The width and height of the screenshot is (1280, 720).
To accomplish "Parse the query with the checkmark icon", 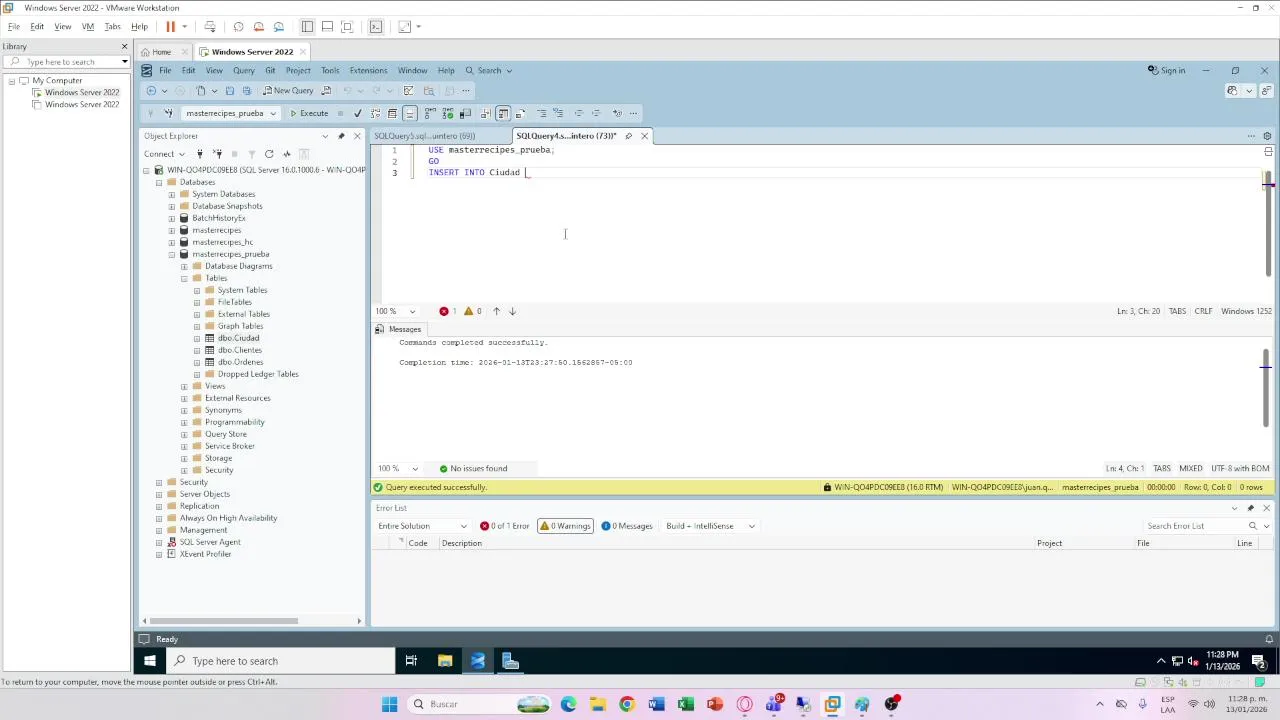I will click(x=357, y=113).
